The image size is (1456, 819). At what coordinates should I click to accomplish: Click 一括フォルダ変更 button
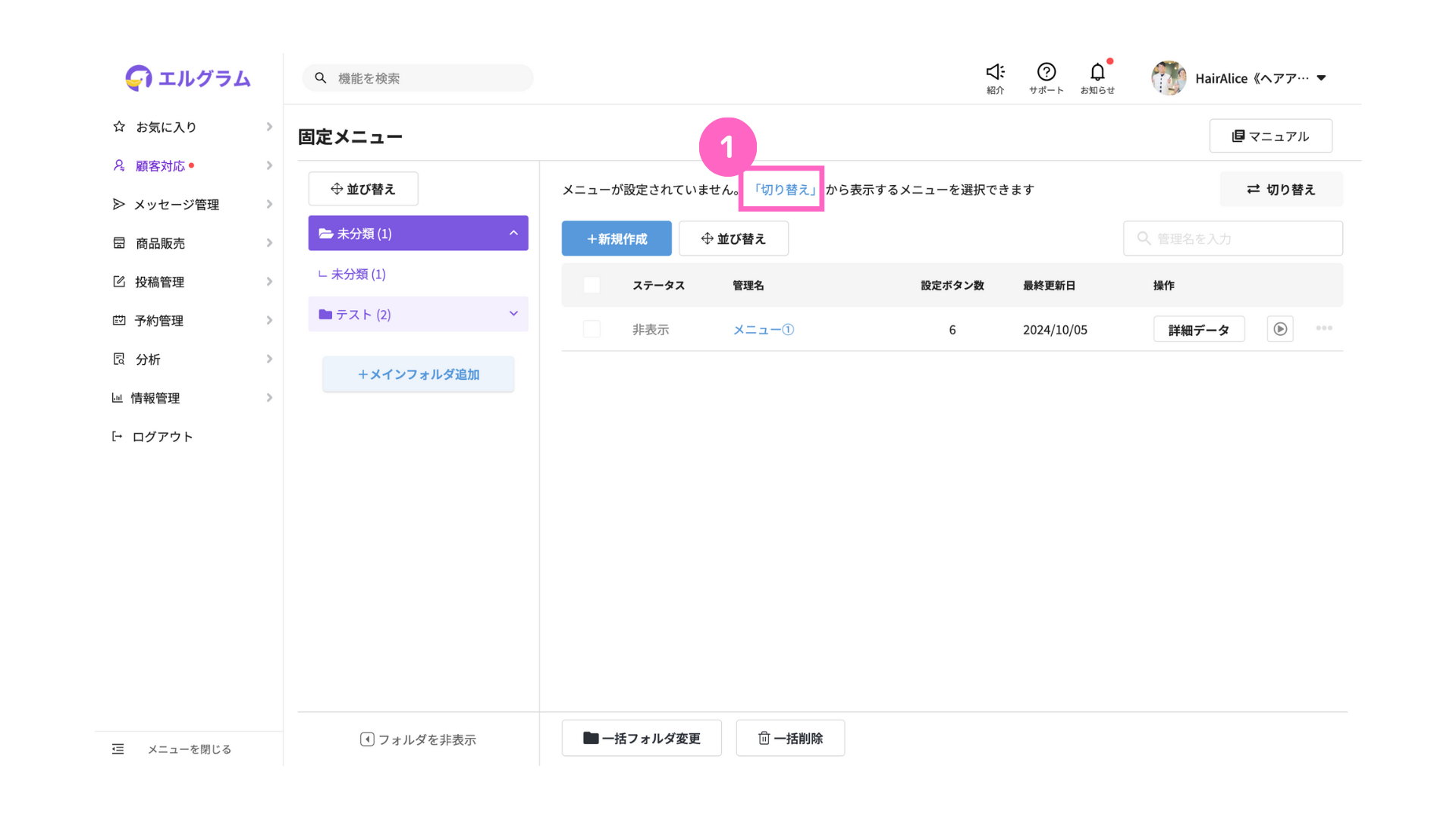[642, 738]
